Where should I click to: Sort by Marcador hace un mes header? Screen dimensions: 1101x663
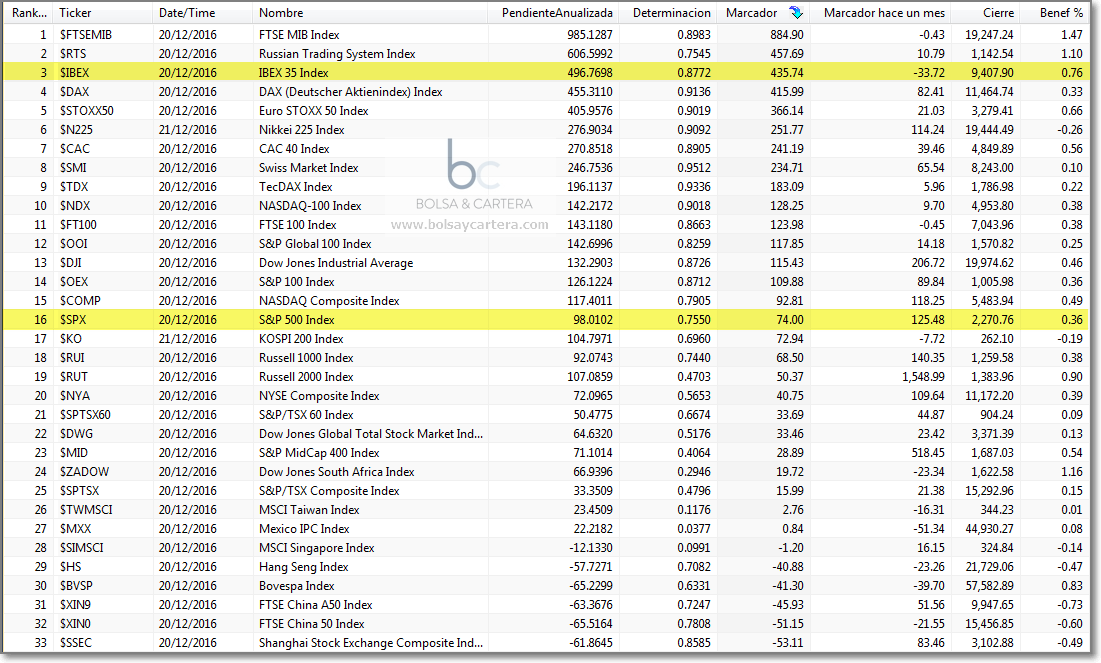click(x=880, y=13)
